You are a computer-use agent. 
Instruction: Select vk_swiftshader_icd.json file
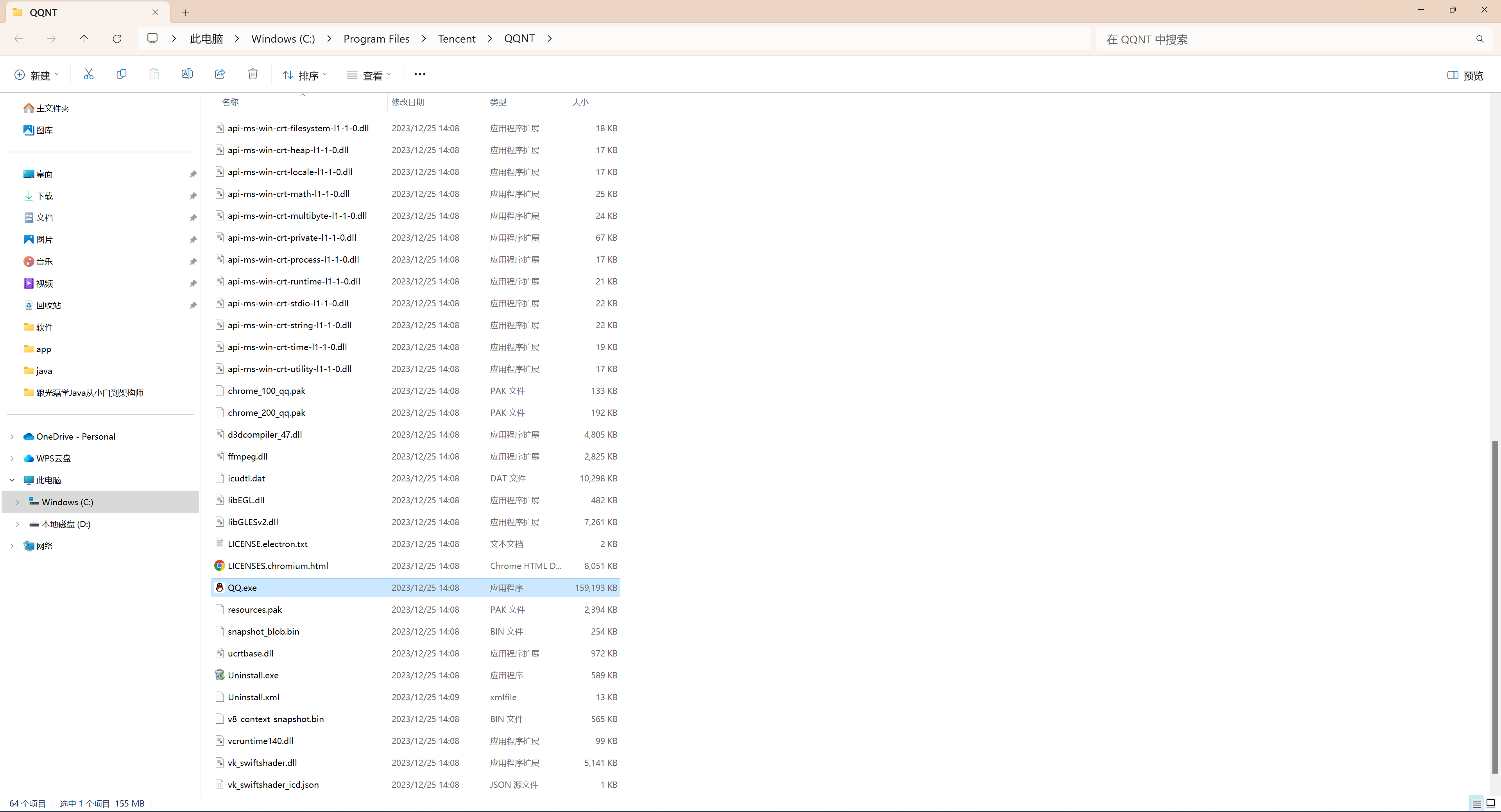[x=273, y=785]
